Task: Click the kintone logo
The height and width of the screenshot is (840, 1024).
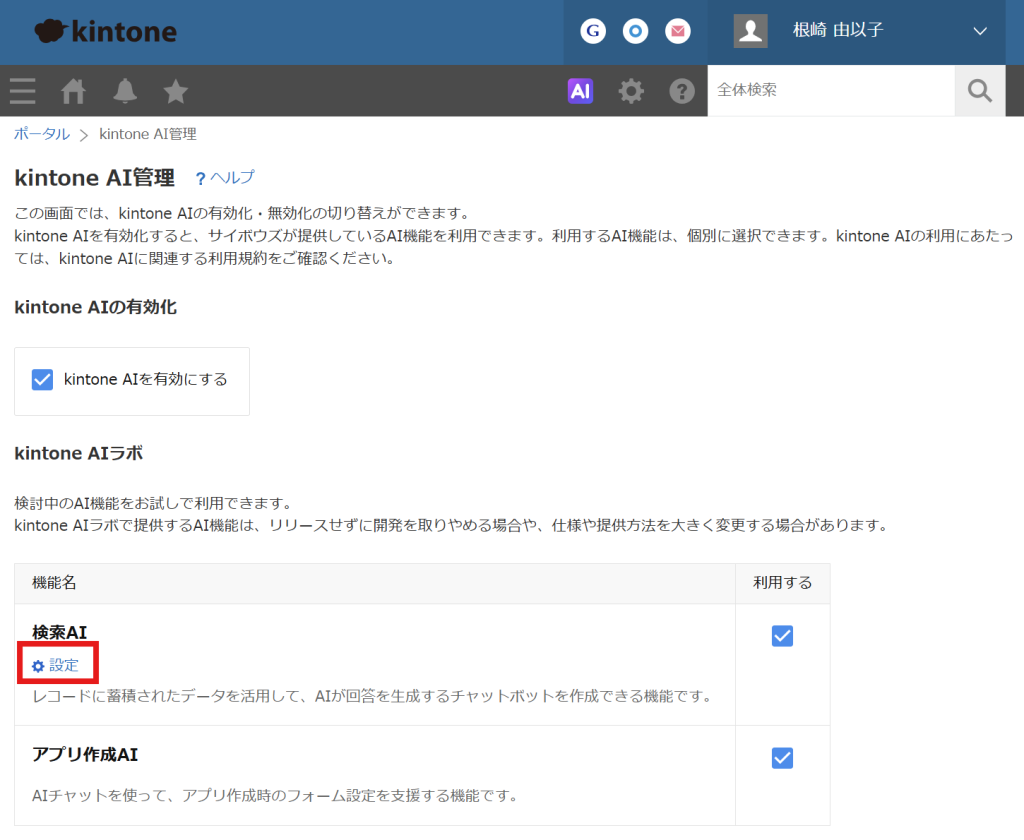Action: [105, 31]
